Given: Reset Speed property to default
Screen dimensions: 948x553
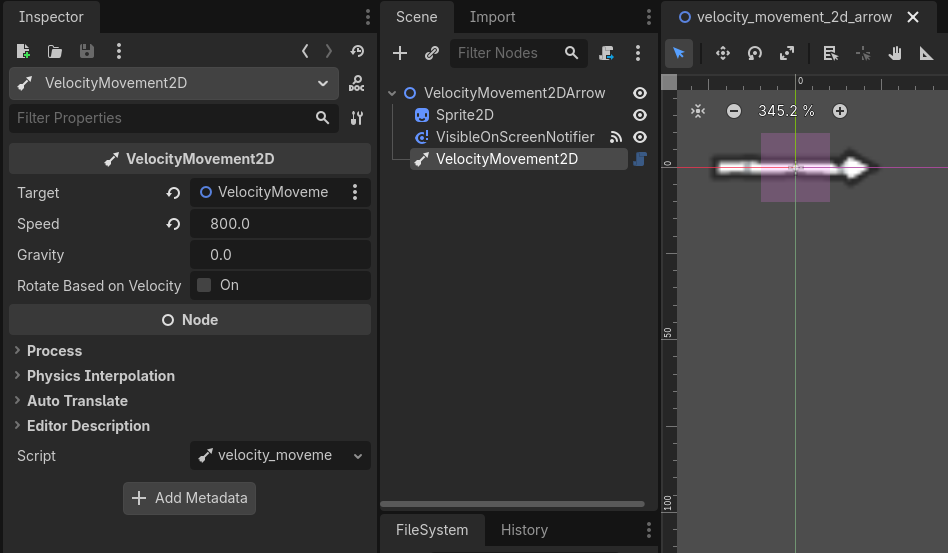Looking at the screenshot, I should [x=174, y=224].
